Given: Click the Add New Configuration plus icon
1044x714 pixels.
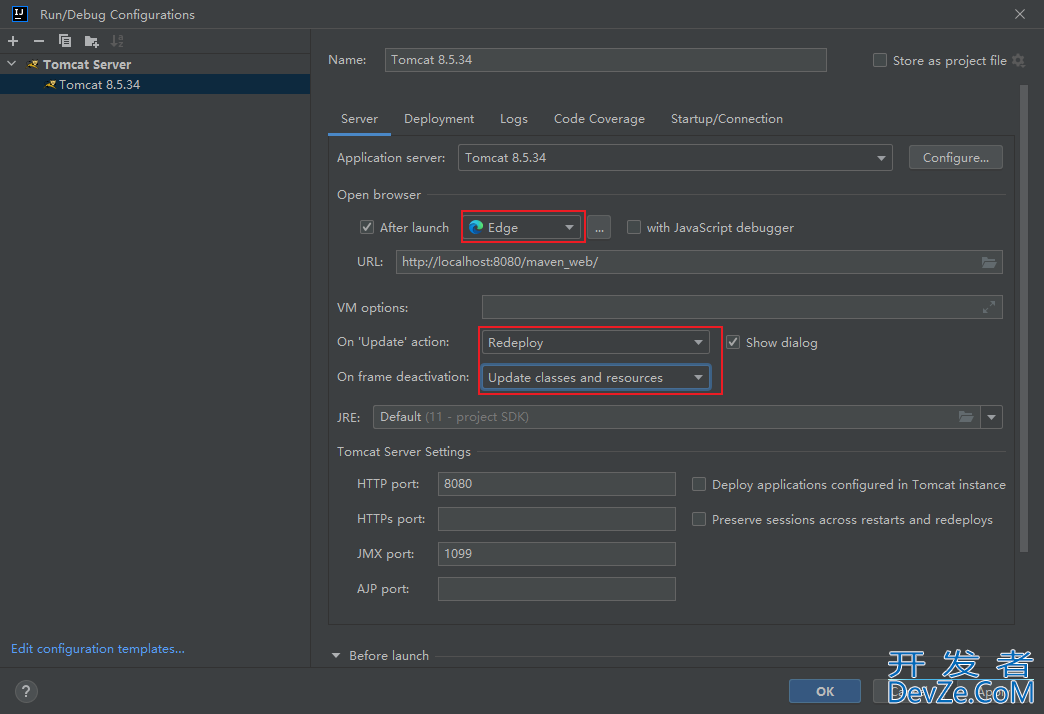Looking at the screenshot, I should click(x=13, y=41).
